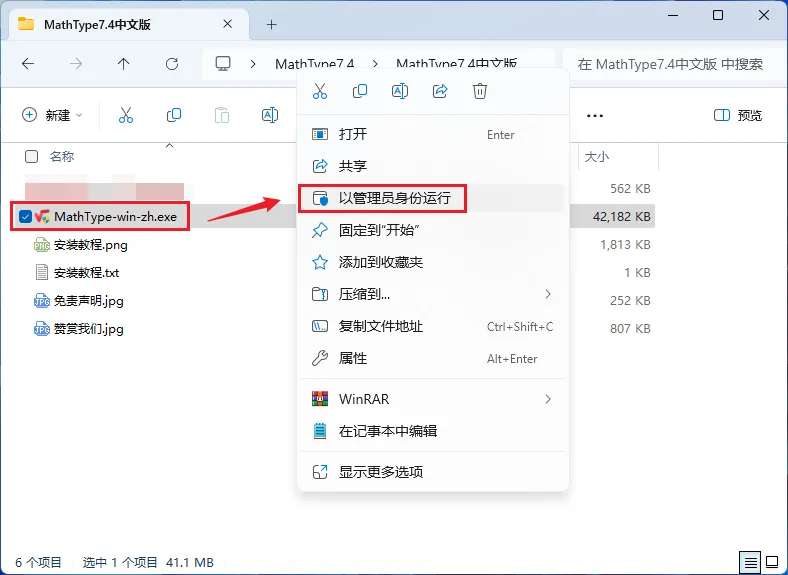Click the Copy icon in context menu

pos(360,91)
